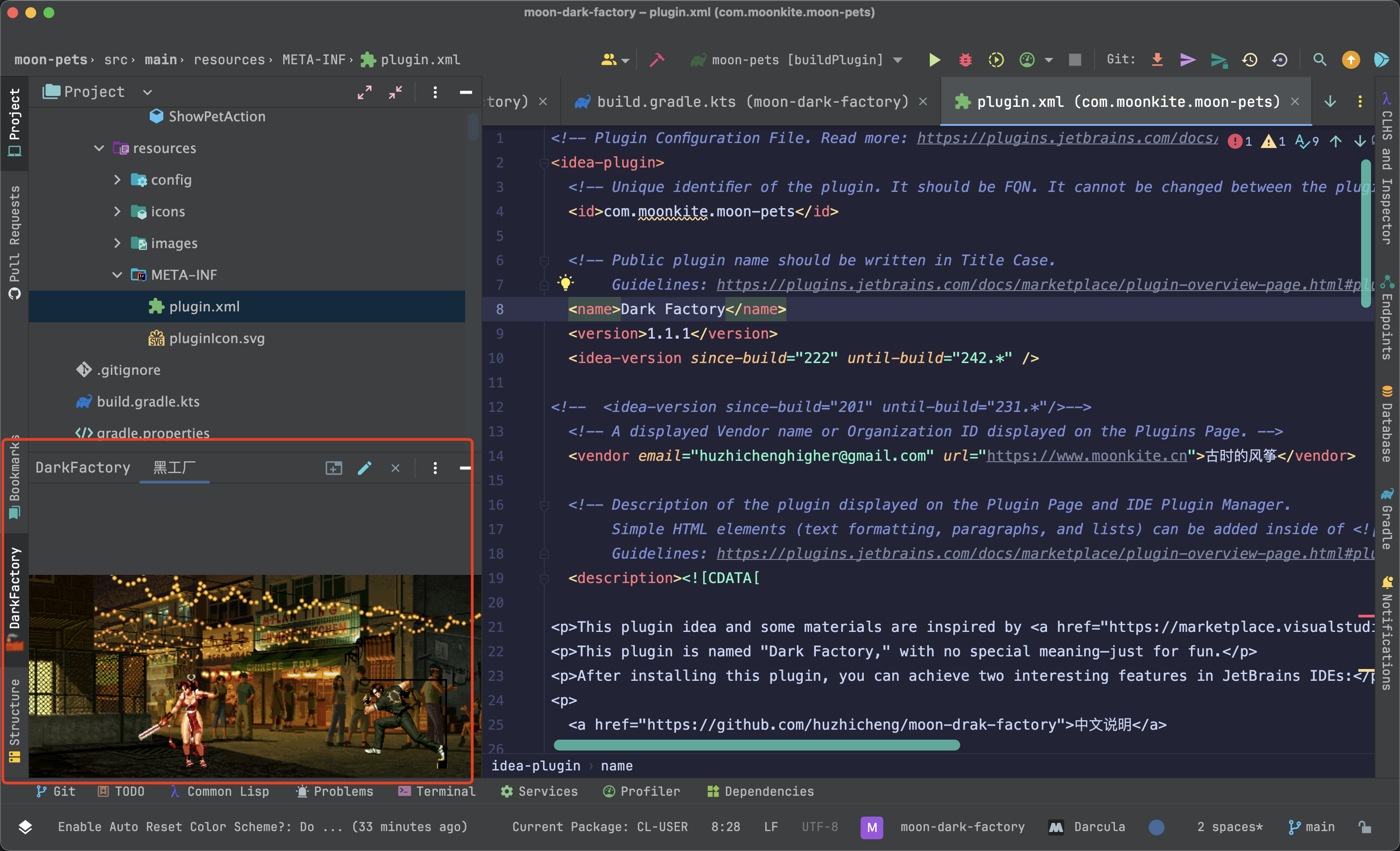Screen dimensions: 1400x851
Task: Click the lightbulb intention icon on line 7
Action: [x=565, y=282]
